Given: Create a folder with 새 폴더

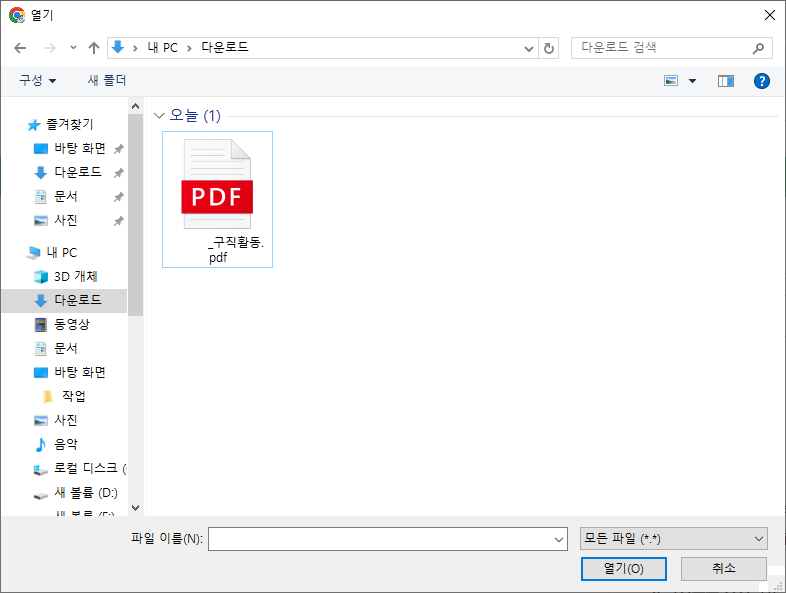Looking at the screenshot, I should point(107,80).
